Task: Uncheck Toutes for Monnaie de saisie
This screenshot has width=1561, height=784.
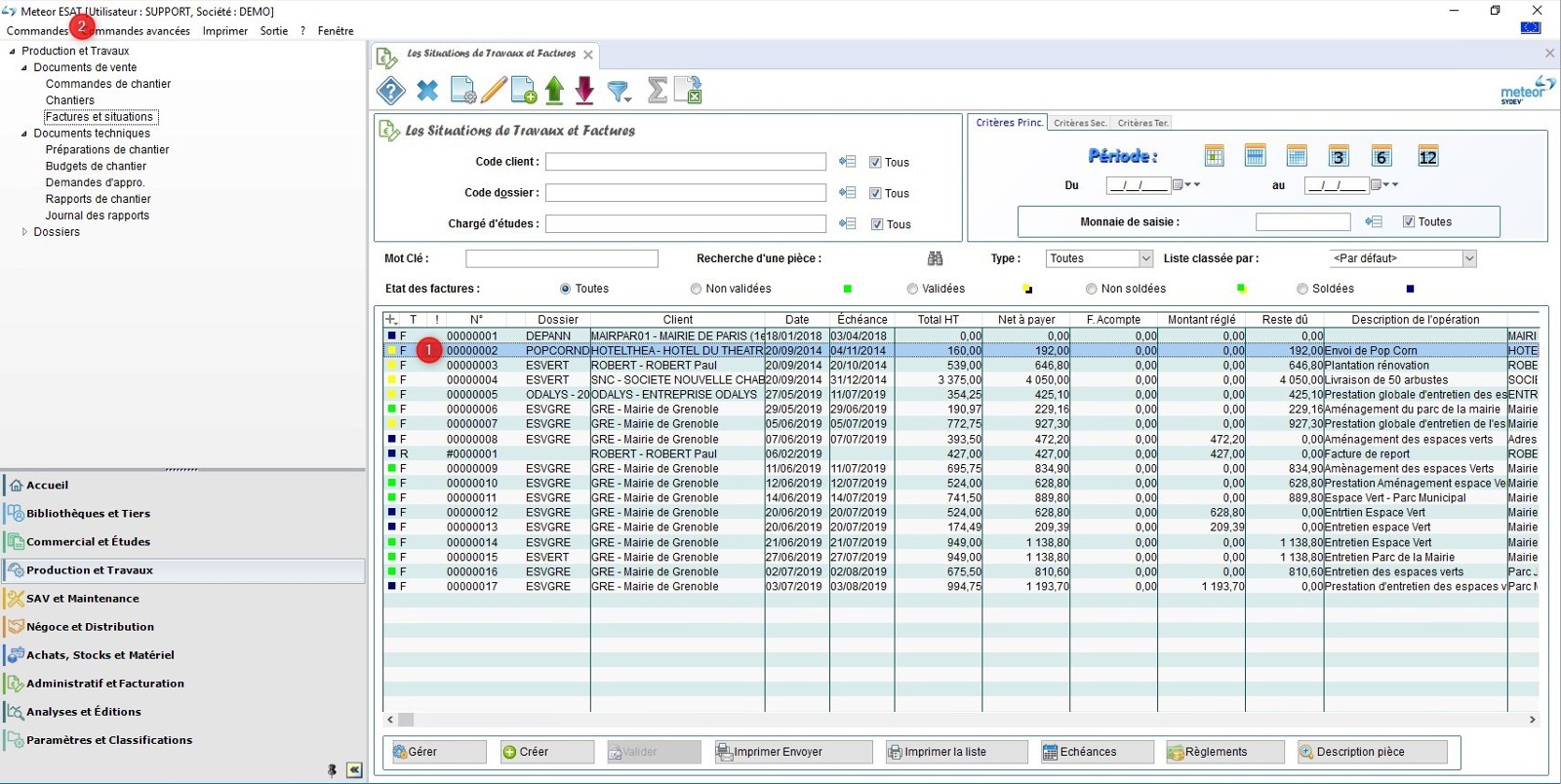Action: click(x=1409, y=222)
